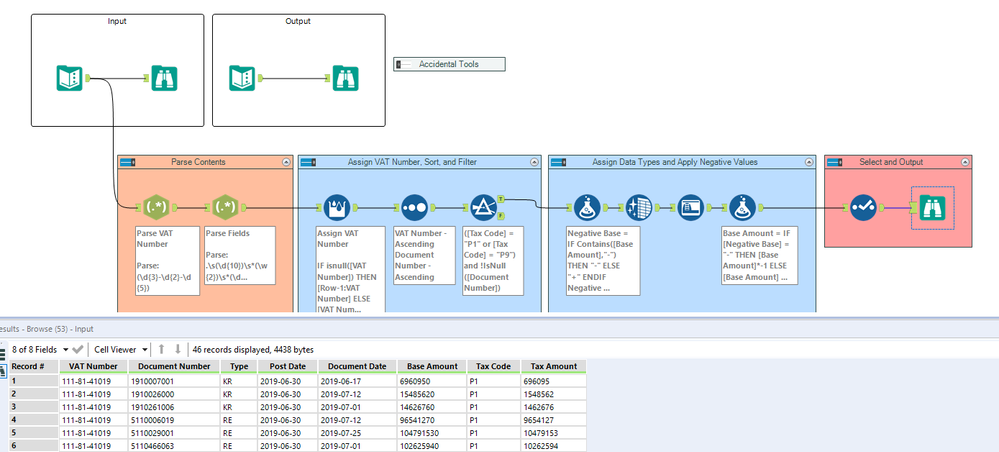The height and width of the screenshot is (452, 999).
Task: Collapse the Parse Contents container
Action: point(286,163)
